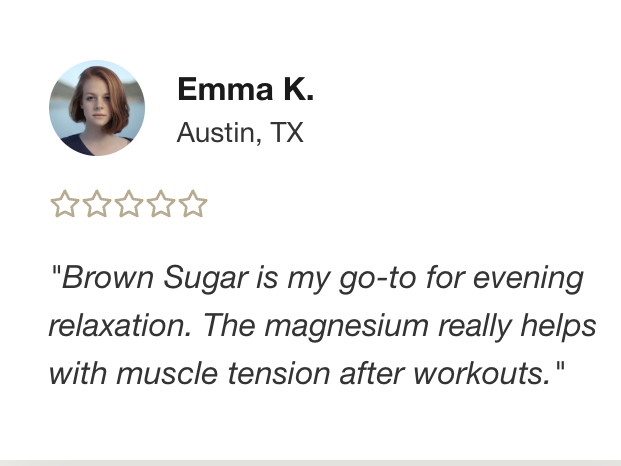Click the words Brown Sugar in the review

click(155, 279)
